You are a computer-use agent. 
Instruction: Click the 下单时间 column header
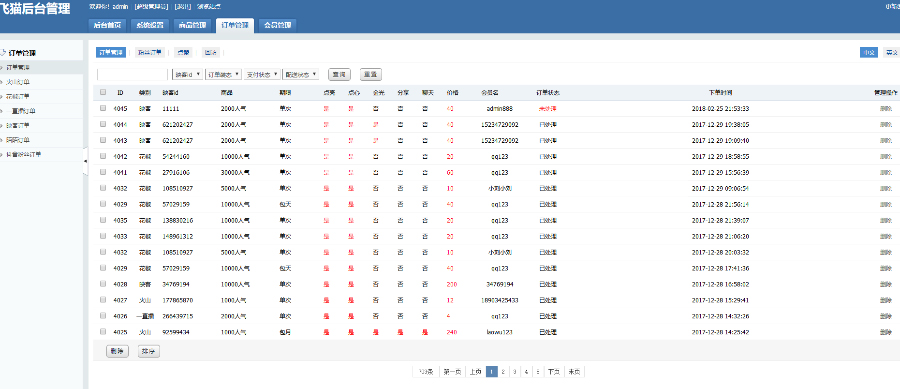720,92
